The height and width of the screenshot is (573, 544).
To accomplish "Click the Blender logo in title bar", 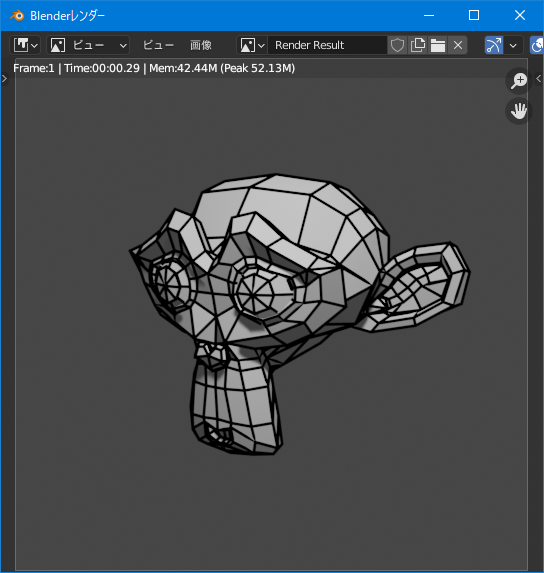I will 17,15.
